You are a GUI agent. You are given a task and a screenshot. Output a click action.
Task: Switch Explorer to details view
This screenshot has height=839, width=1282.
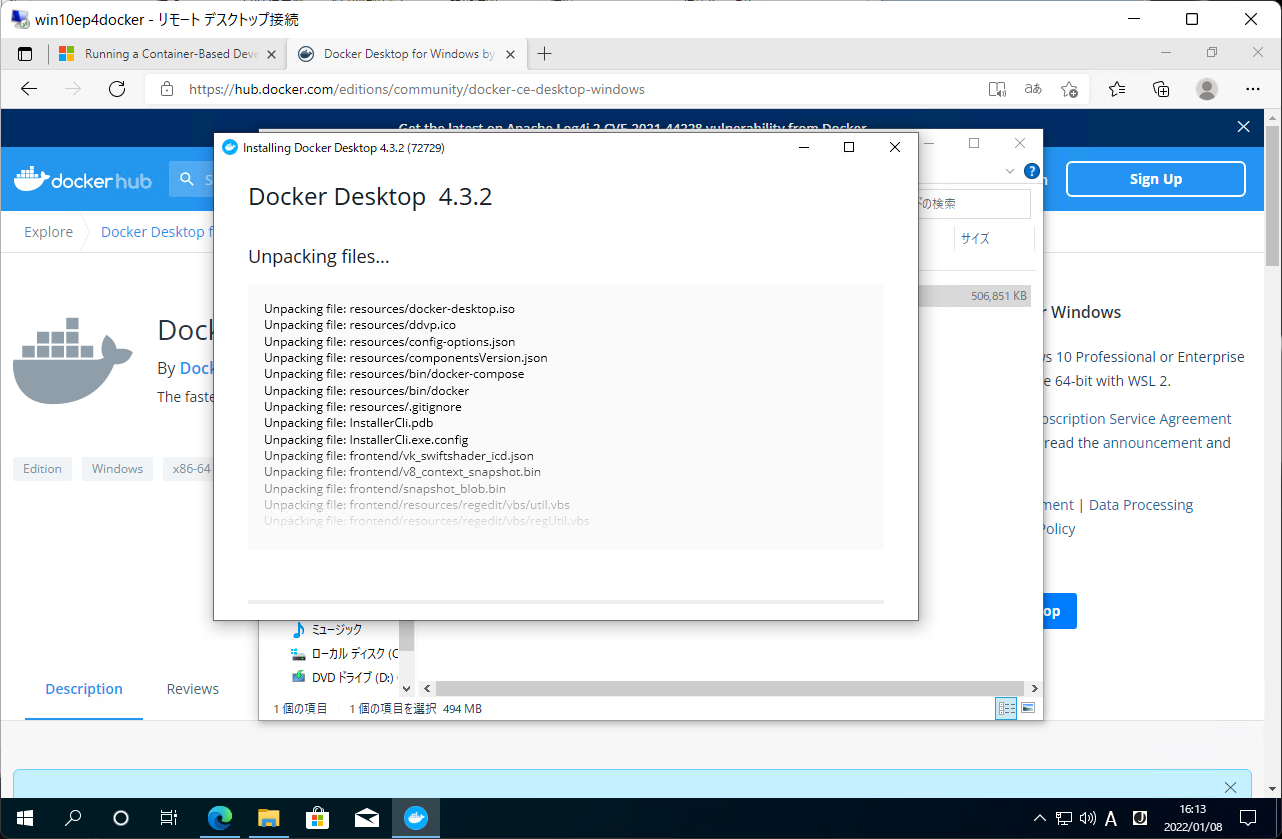(1006, 708)
